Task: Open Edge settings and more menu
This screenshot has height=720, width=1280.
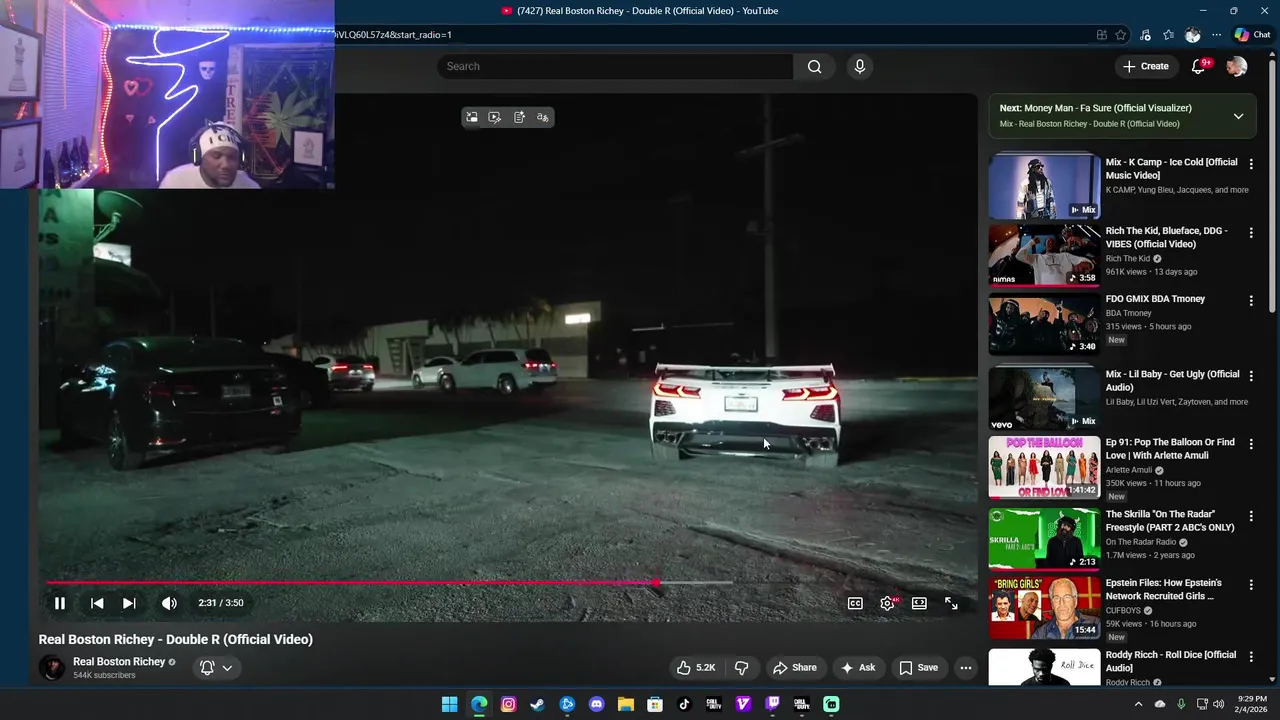Action: [x=1216, y=35]
